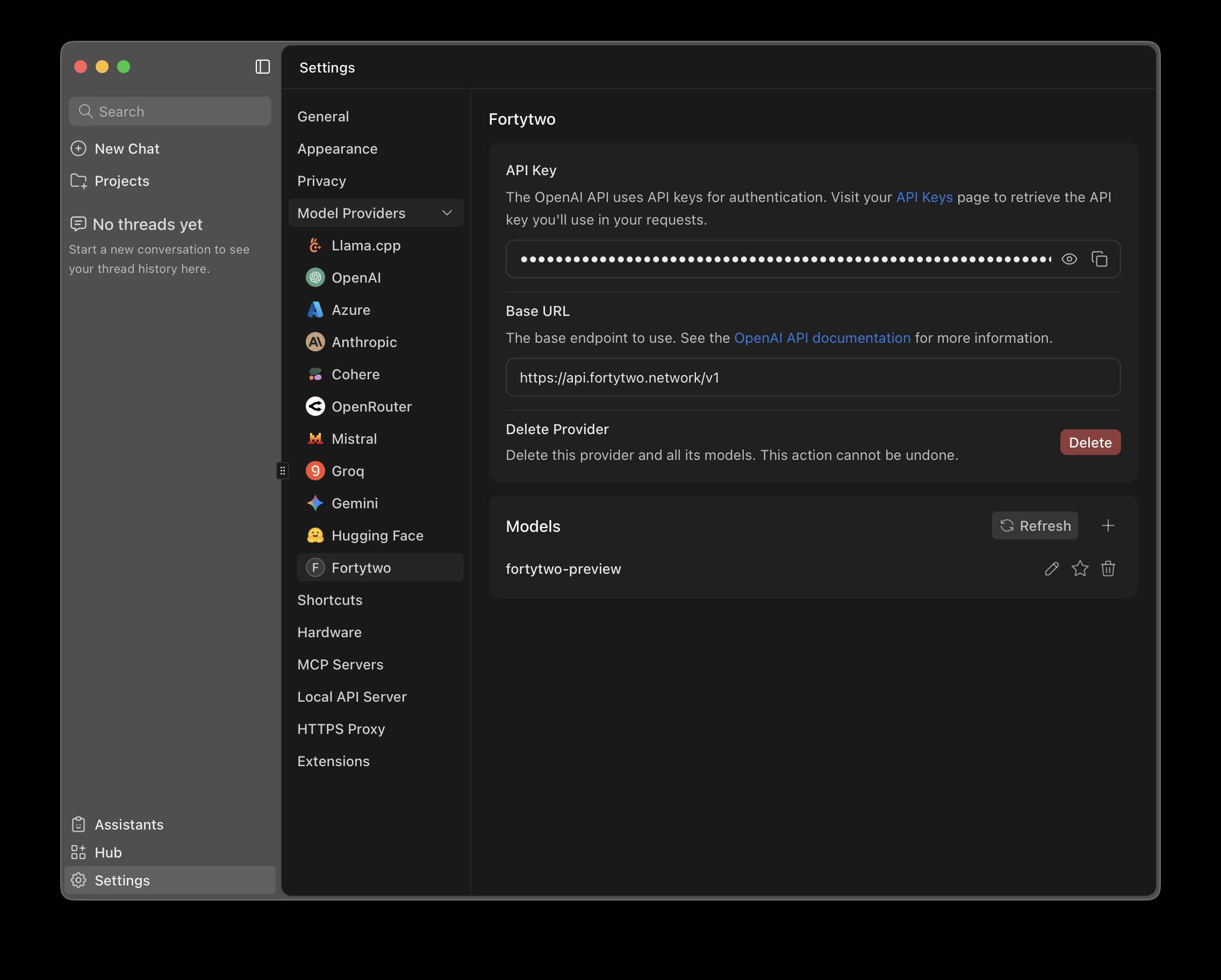The height and width of the screenshot is (980, 1221).
Task: Select the Cohere provider entry
Action: [355, 374]
